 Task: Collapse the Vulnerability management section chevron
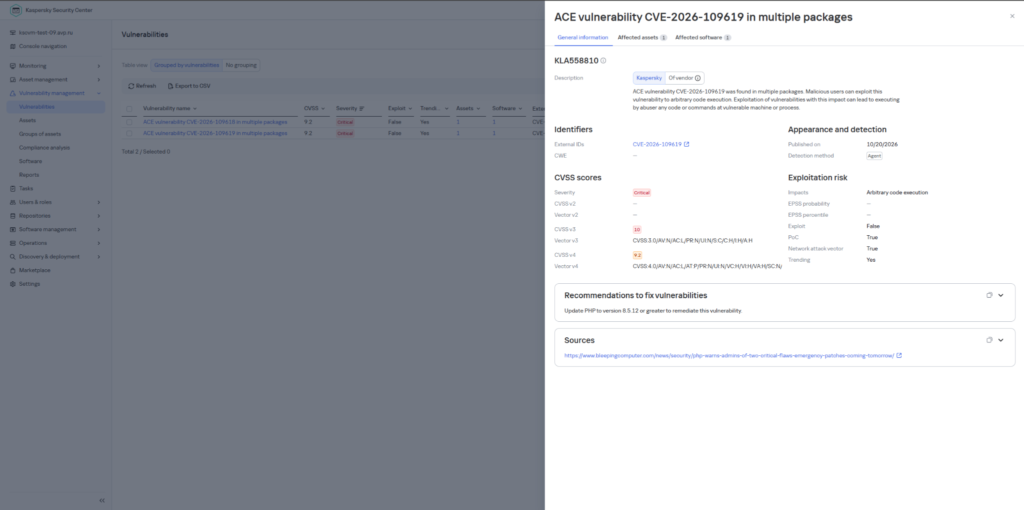pos(99,93)
